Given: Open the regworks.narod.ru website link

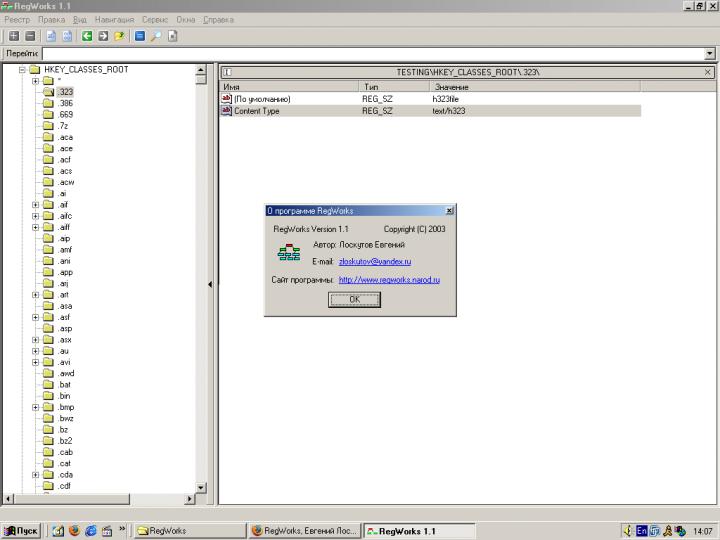Looking at the screenshot, I should 389,280.
